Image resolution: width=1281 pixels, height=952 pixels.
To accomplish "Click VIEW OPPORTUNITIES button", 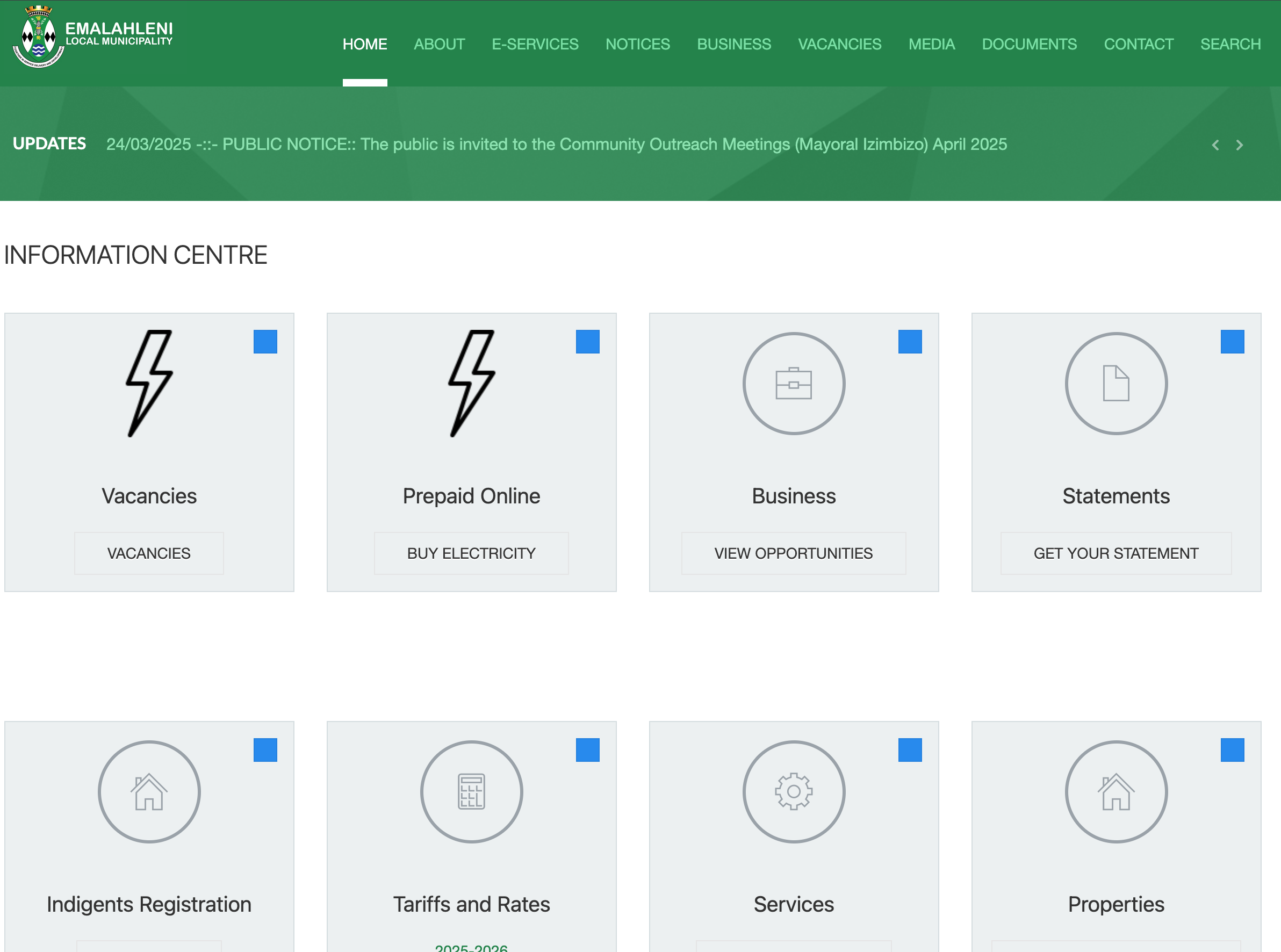I will click(x=793, y=553).
